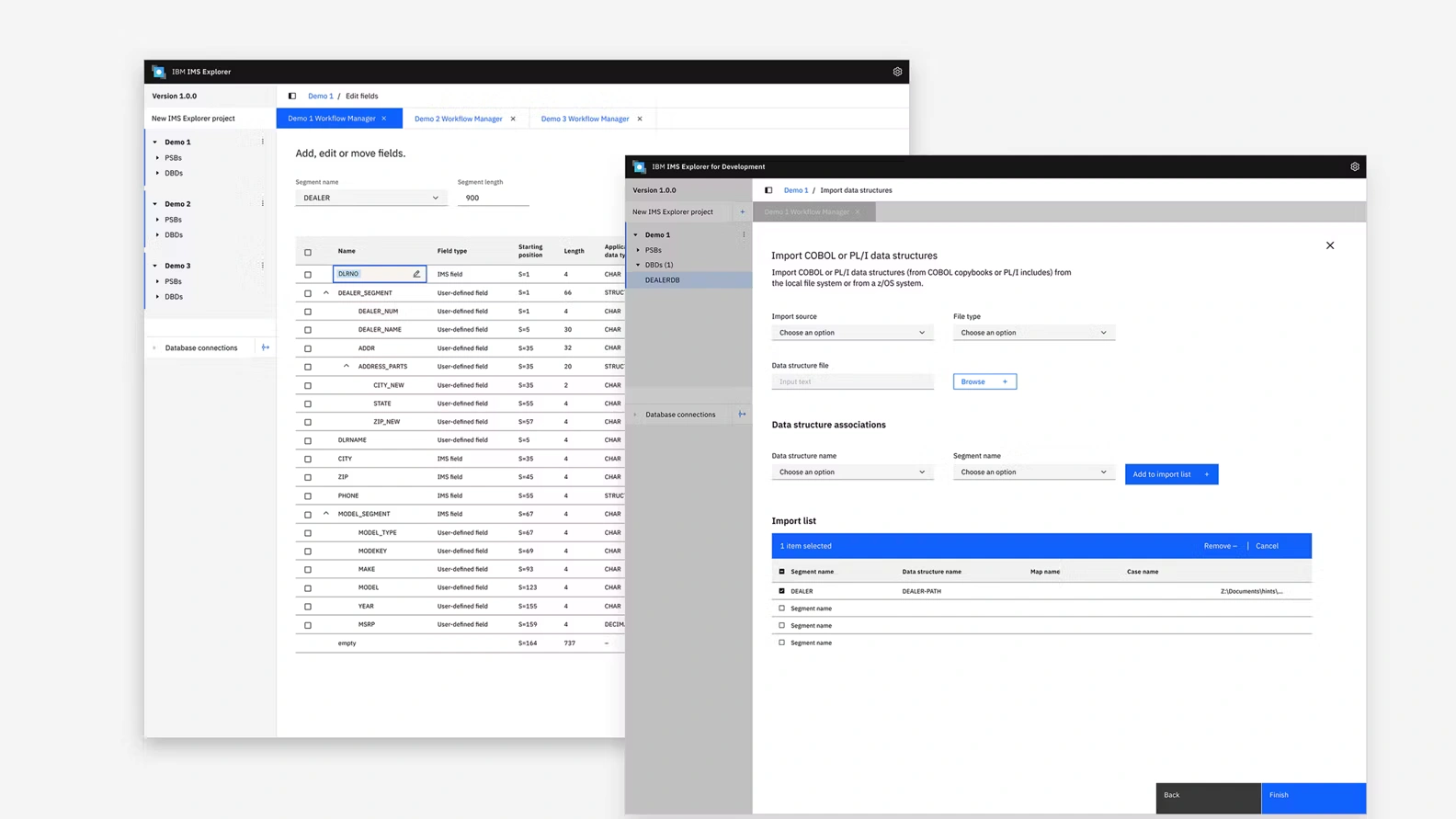This screenshot has height=819, width=1456.
Task: Click Add to import list button
Action: pos(1171,474)
